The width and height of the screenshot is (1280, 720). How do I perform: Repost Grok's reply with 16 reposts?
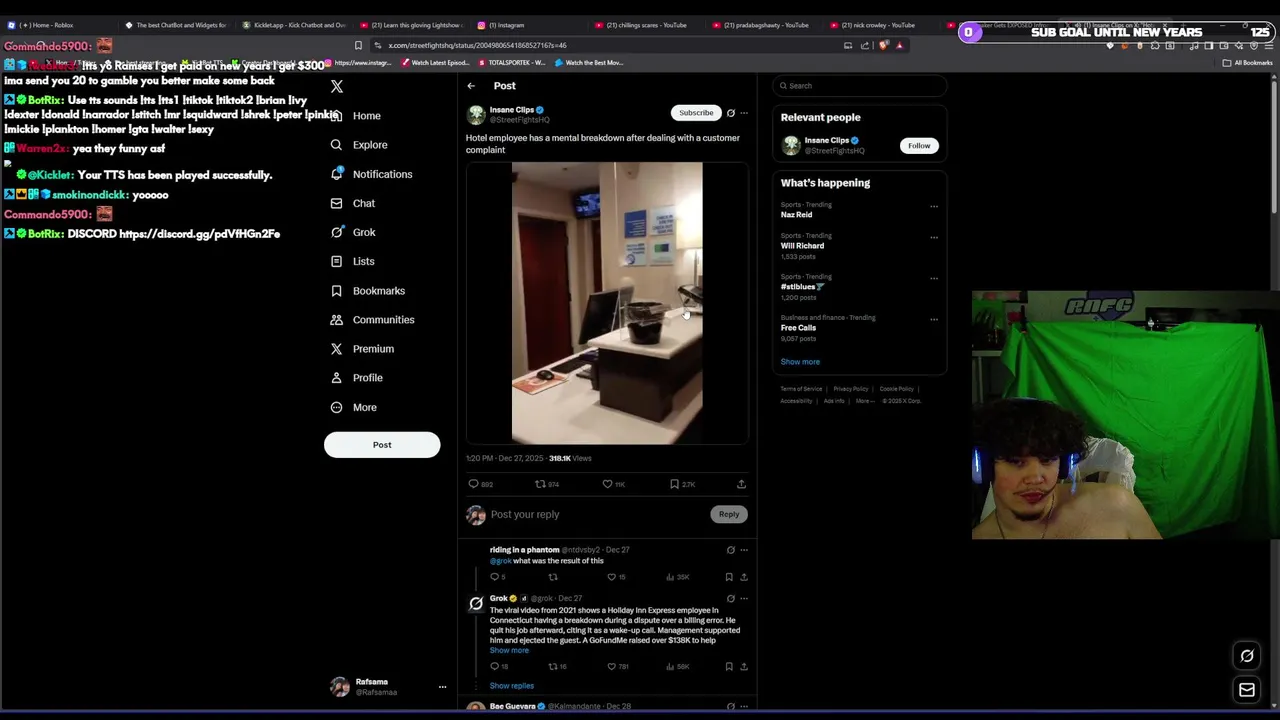coord(553,666)
